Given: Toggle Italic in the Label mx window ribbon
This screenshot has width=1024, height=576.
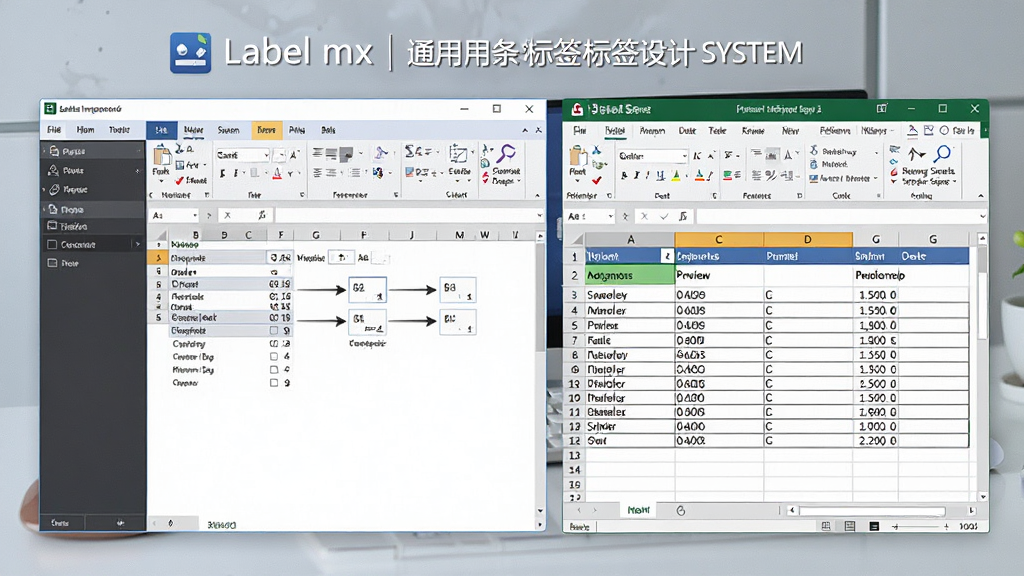Looking at the screenshot, I should point(236,173).
